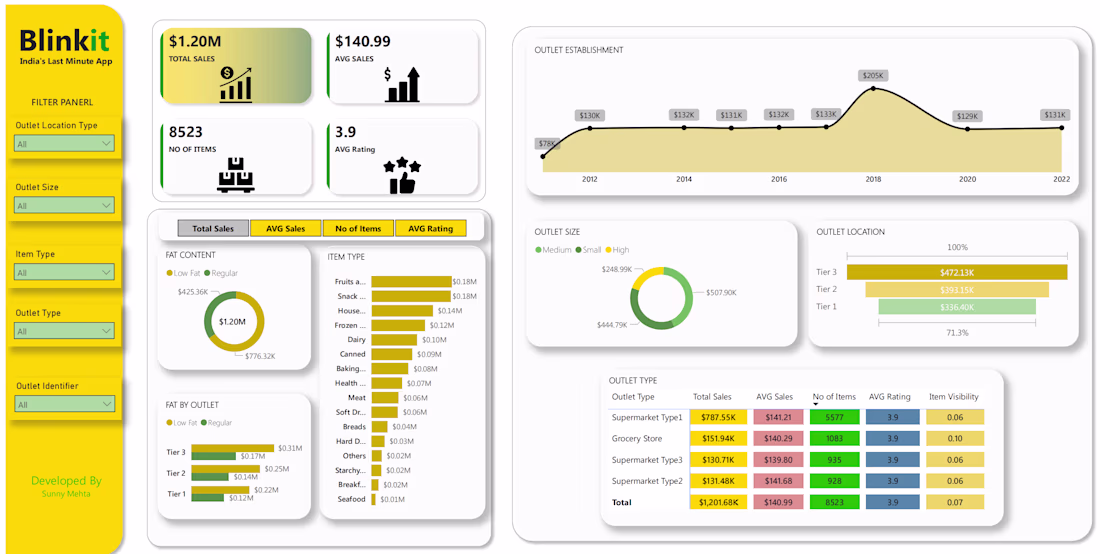Click the Total Sales growth chart icon
Image resolution: width=1100 pixels, height=554 pixels.
pos(235,83)
